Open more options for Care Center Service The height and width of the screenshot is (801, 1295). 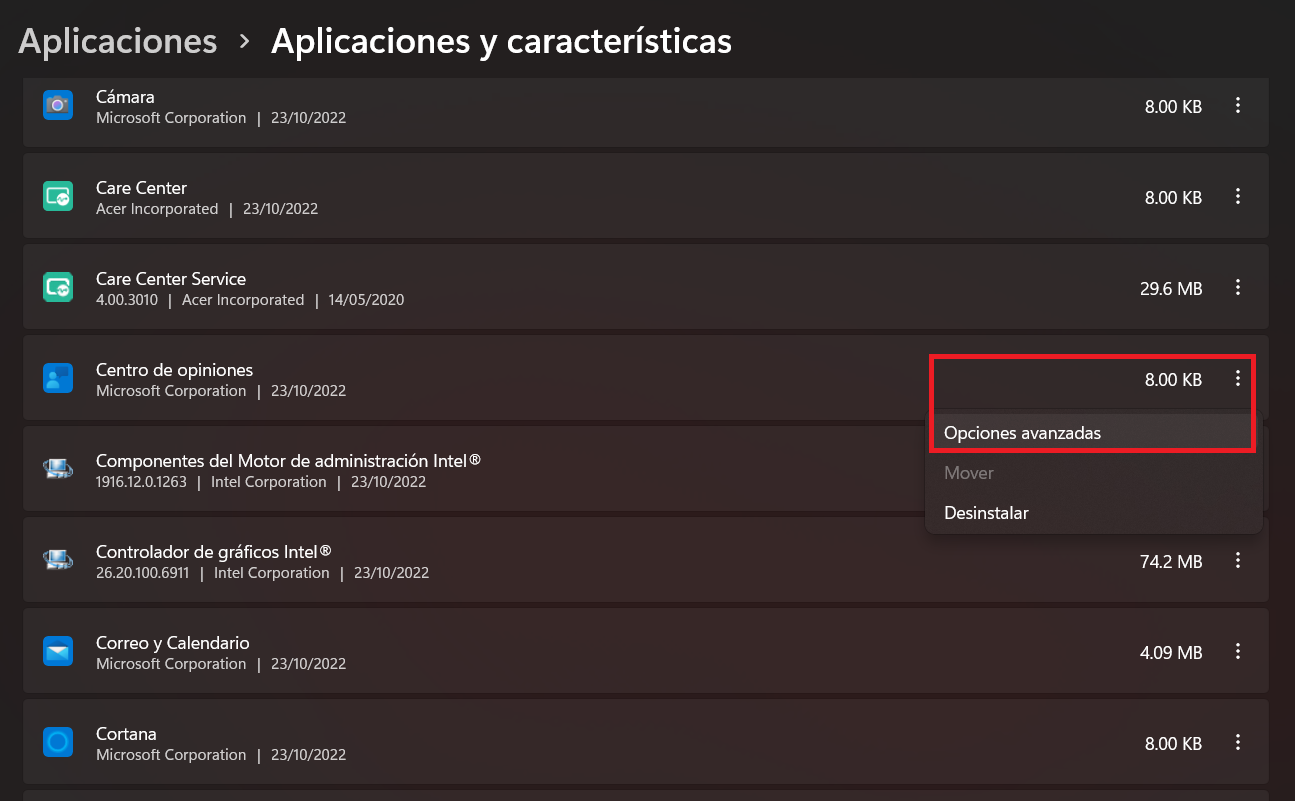1238,288
